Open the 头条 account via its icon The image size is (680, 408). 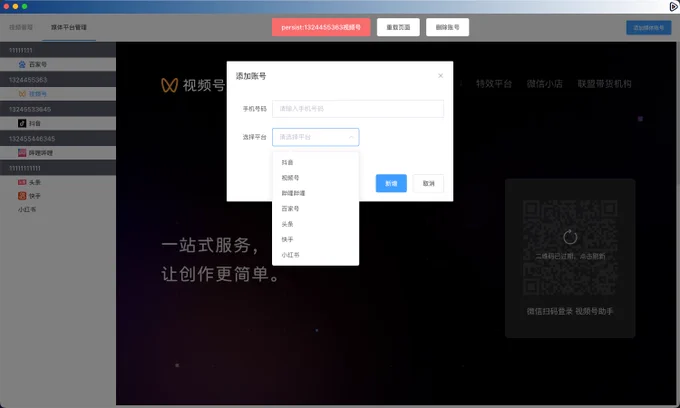[x=22, y=182]
